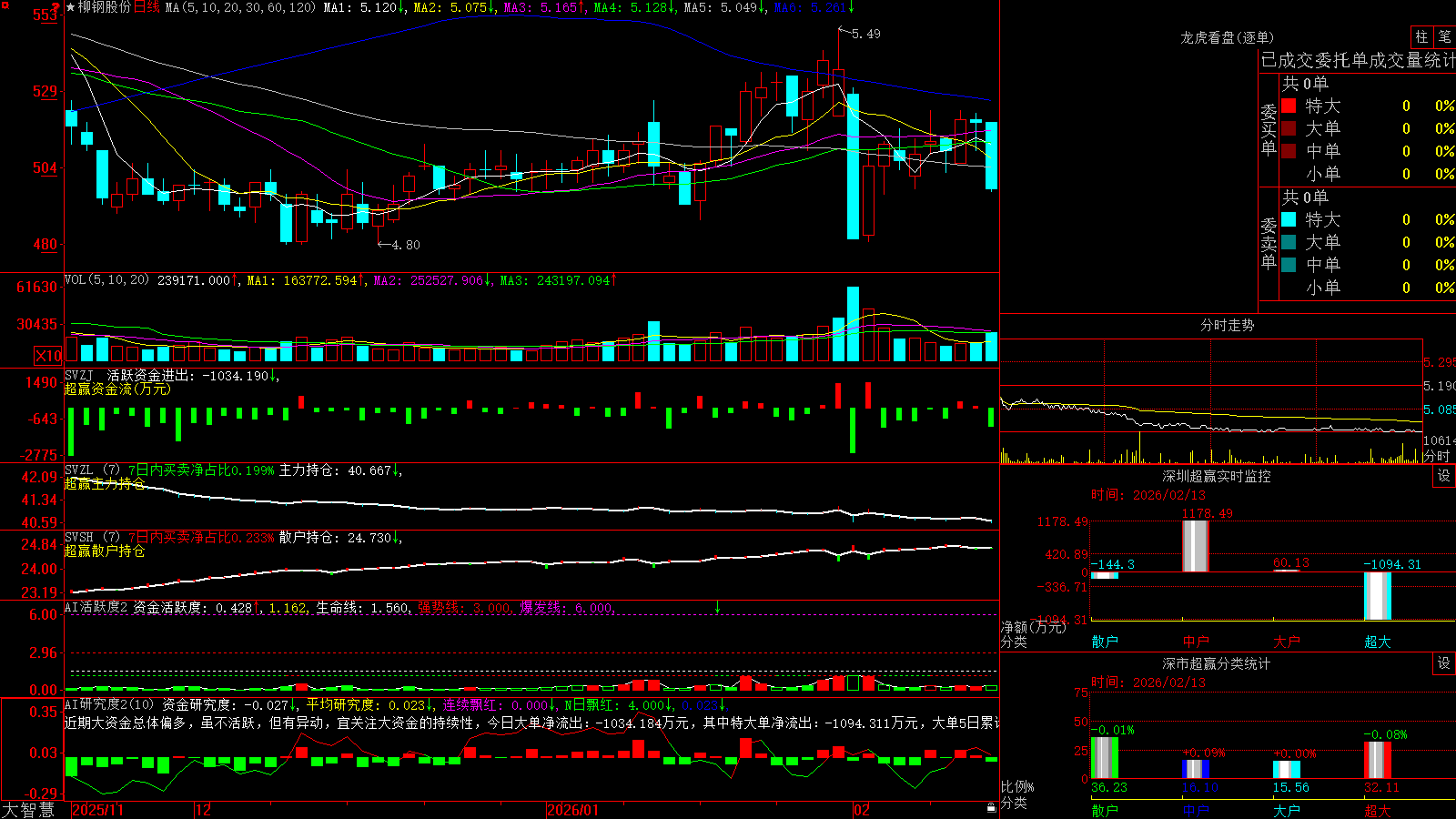Screen dimensions: 1456x819
Task: Click the dark red 中单 buy-order square
Action: [1289, 151]
